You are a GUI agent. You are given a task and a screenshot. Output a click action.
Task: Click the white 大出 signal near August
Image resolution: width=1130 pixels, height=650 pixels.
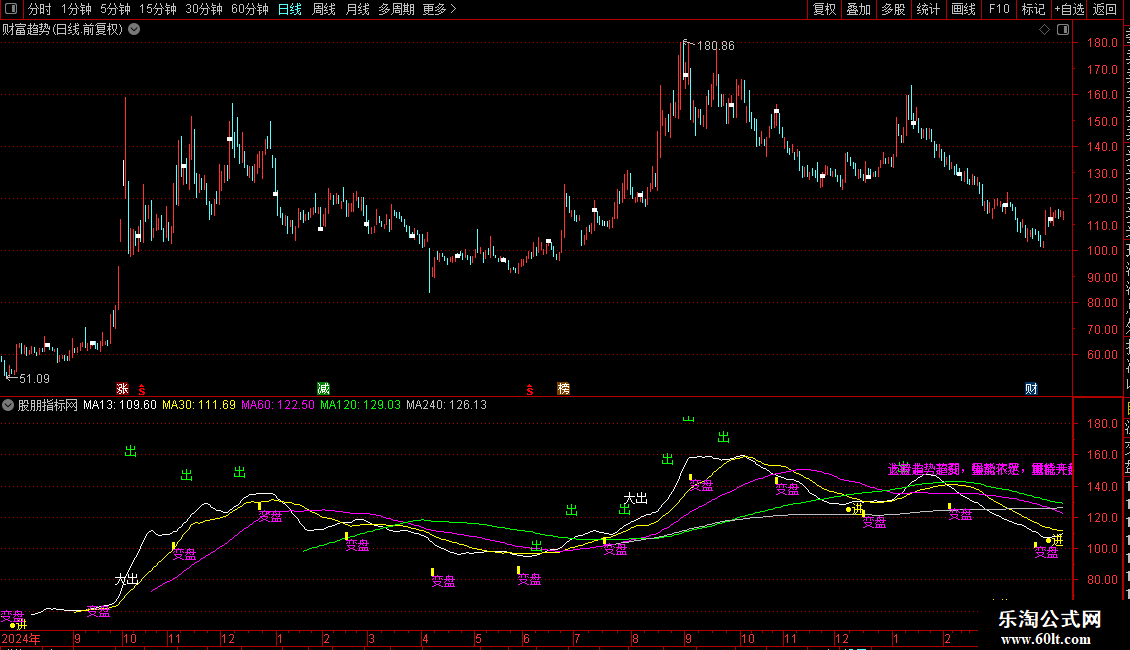click(x=636, y=499)
